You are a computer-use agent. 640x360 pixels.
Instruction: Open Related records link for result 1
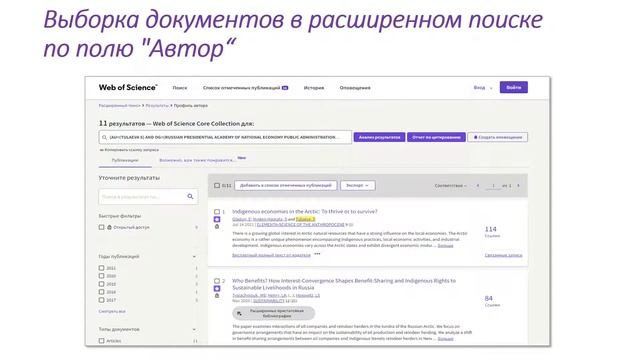pyautogui.click(x=503, y=255)
